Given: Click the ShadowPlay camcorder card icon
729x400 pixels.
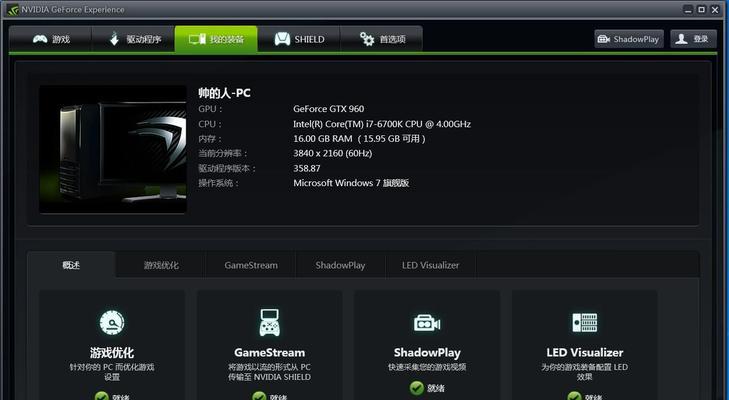Looking at the screenshot, I should [427, 323].
